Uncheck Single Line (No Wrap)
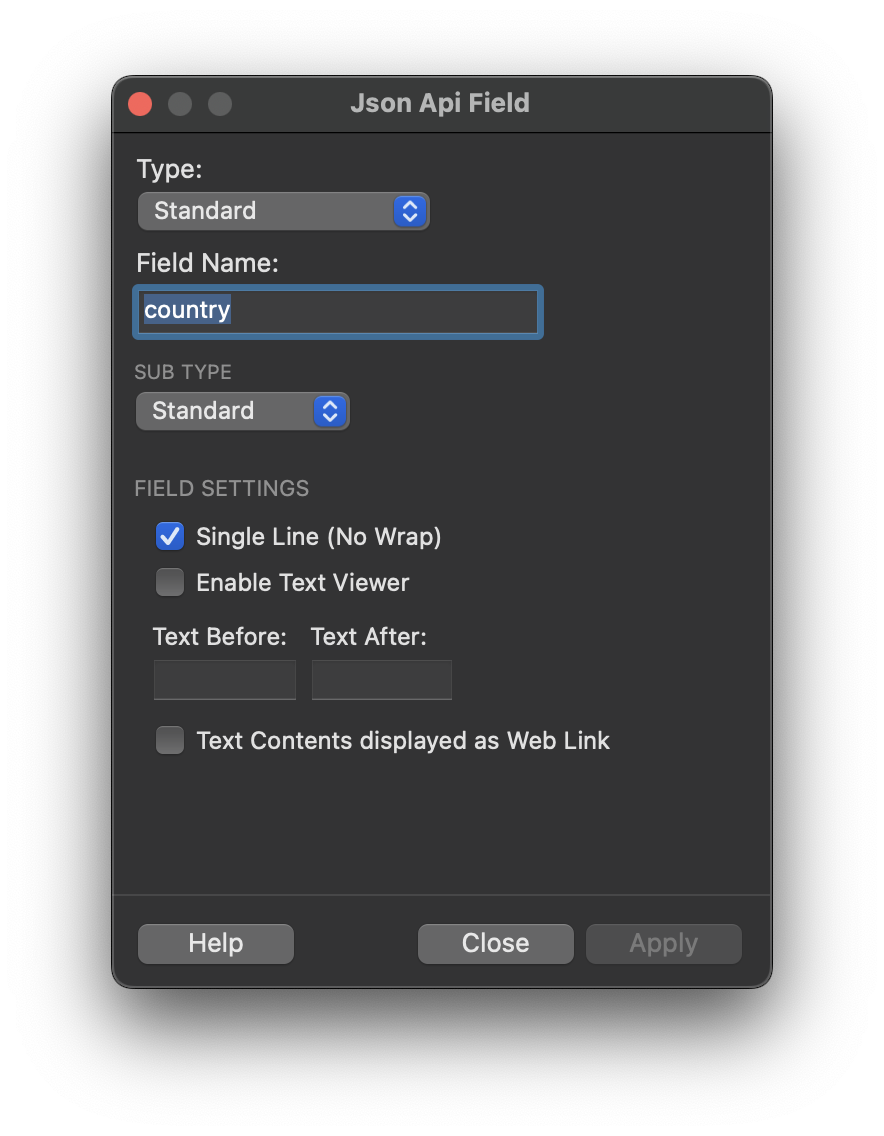The width and height of the screenshot is (884, 1136). click(x=170, y=537)
